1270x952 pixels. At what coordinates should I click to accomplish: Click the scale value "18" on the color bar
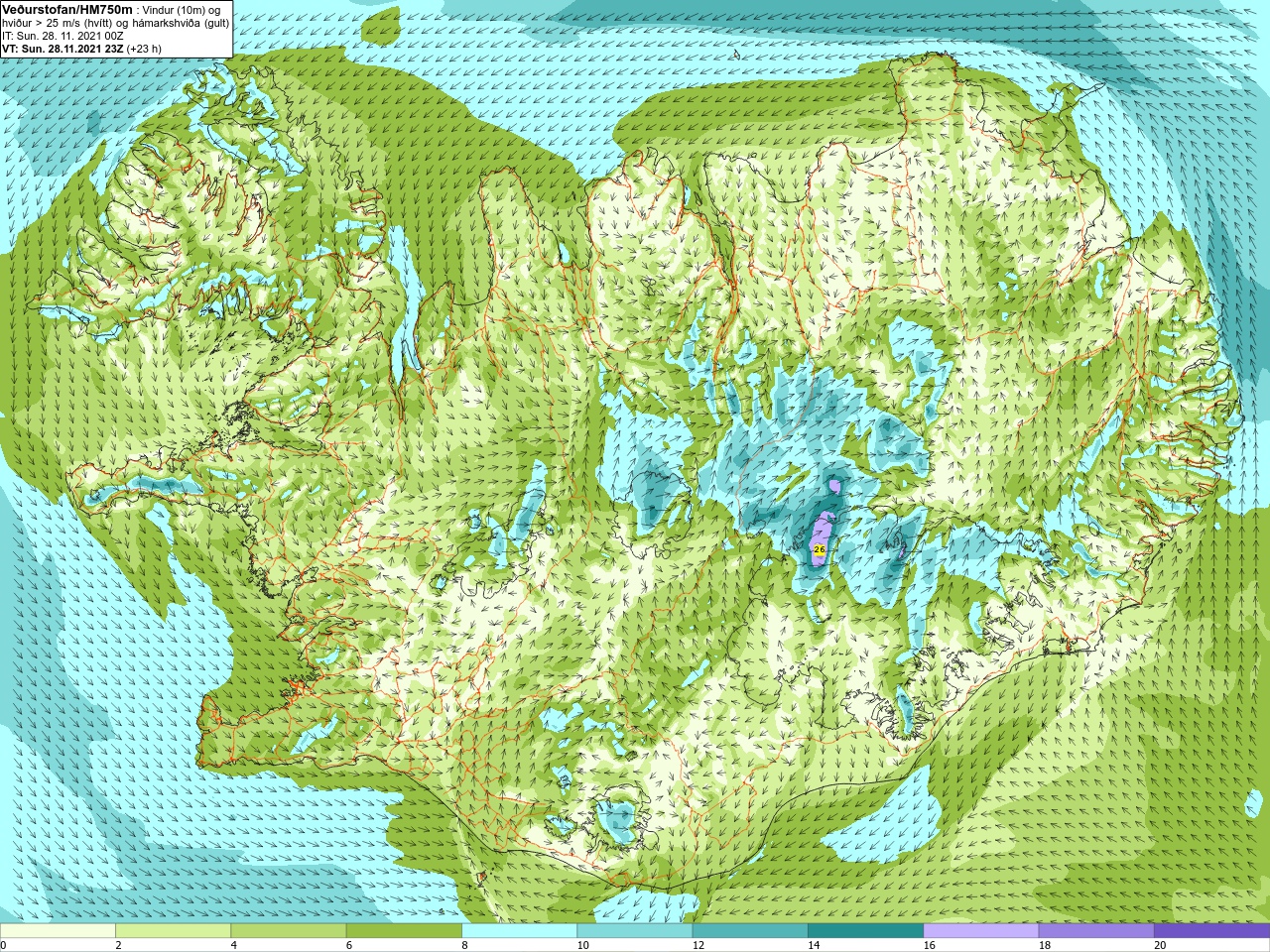(1045, 945)
